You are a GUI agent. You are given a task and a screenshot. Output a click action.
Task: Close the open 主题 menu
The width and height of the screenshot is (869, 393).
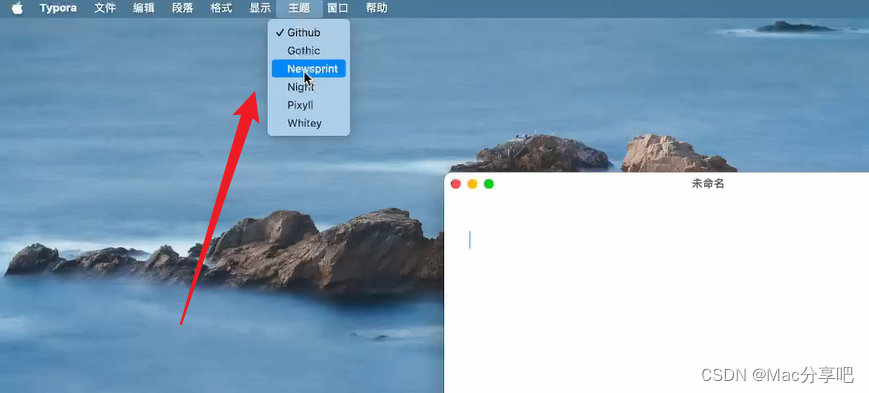(299, 8)
